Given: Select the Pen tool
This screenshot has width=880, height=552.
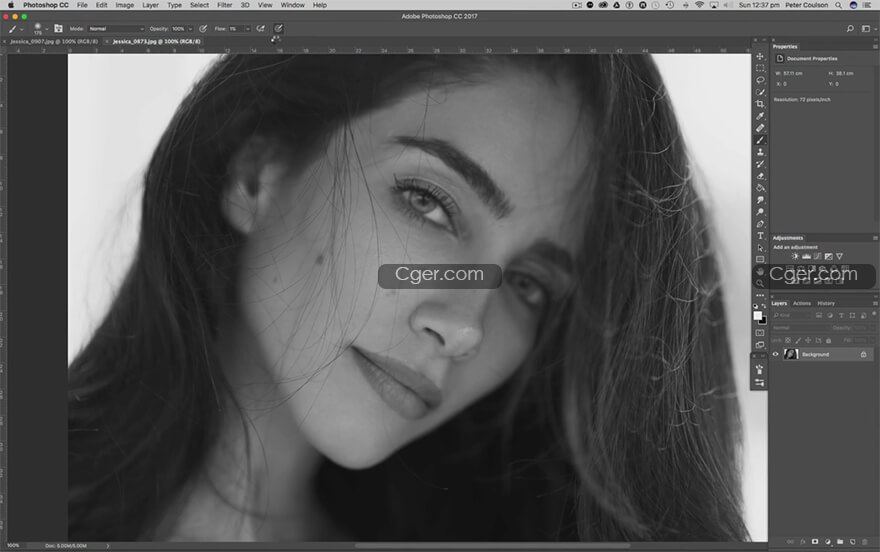Looking at the screenshot, I should click(x=760, y=224).
